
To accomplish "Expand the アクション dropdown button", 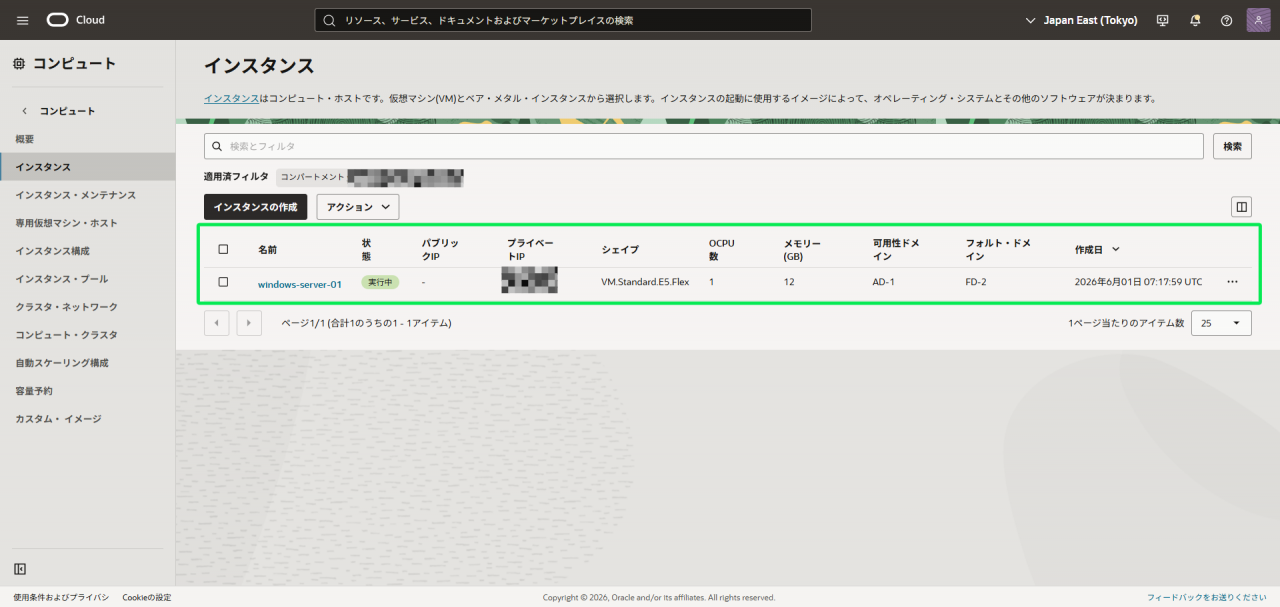I will (x=358, y=207).
